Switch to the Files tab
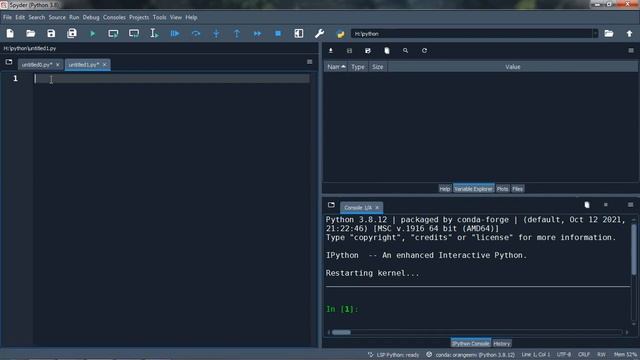The width and height of the screenshot is (640, 360). 518,189
